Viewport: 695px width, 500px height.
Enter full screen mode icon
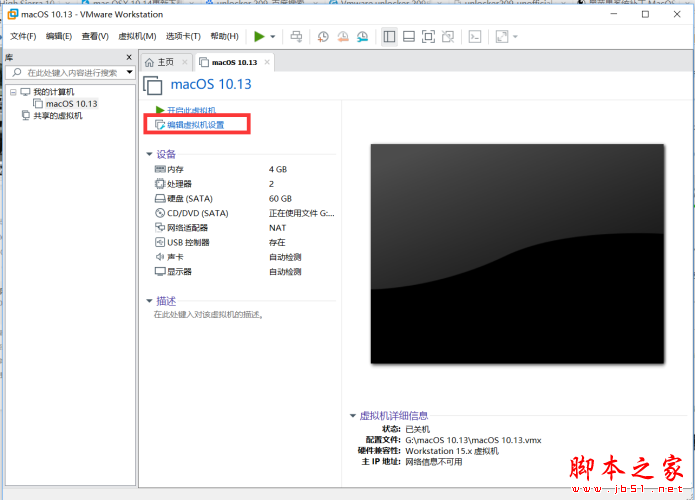(428, 36)
